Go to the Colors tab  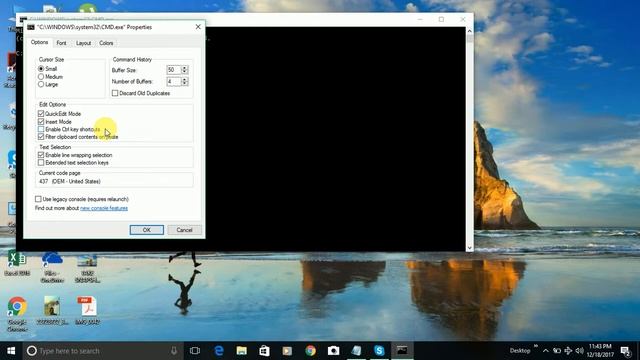(x=106, y=43)
